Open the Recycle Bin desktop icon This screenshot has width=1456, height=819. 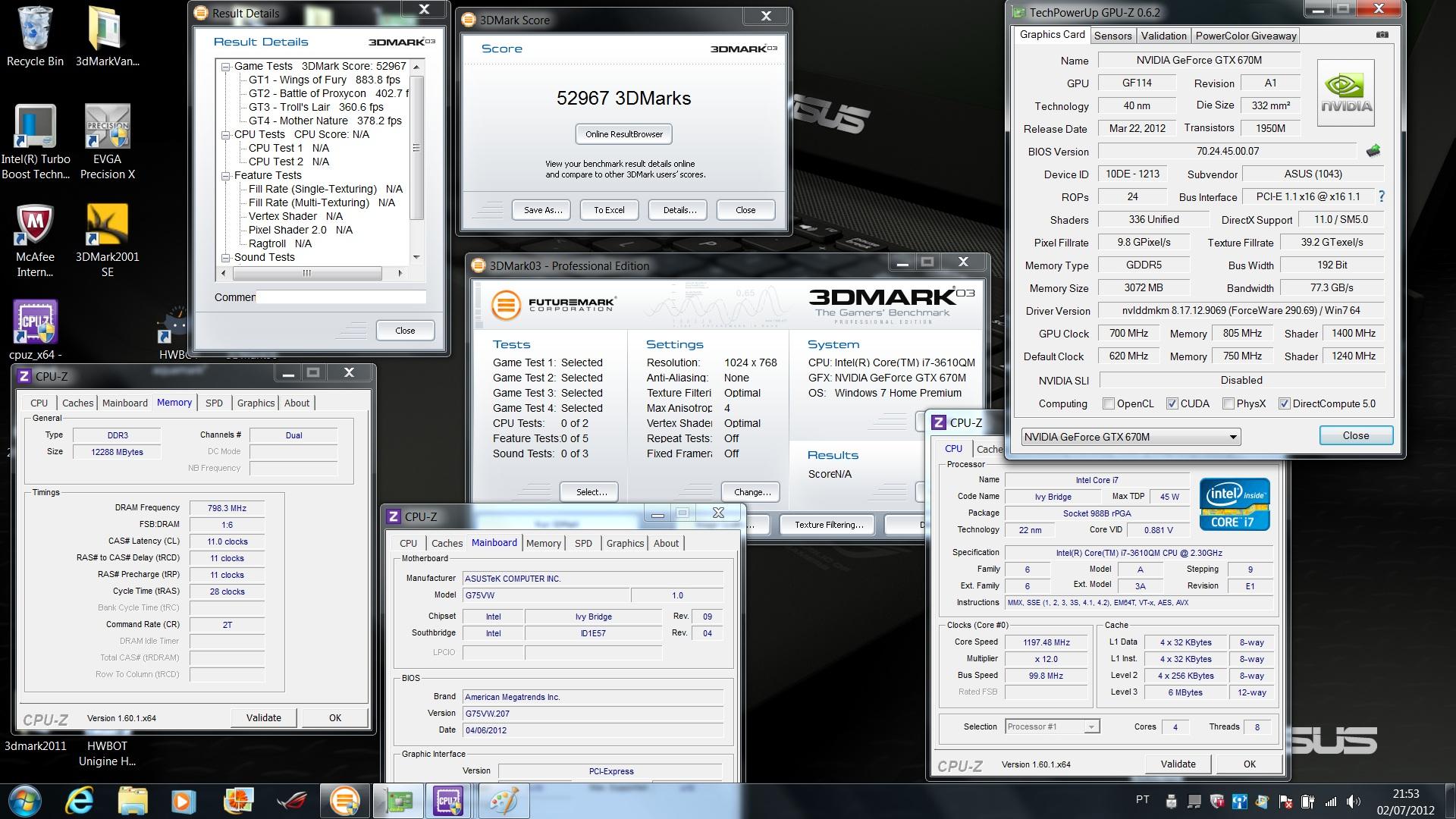click(x=35, y=36)
